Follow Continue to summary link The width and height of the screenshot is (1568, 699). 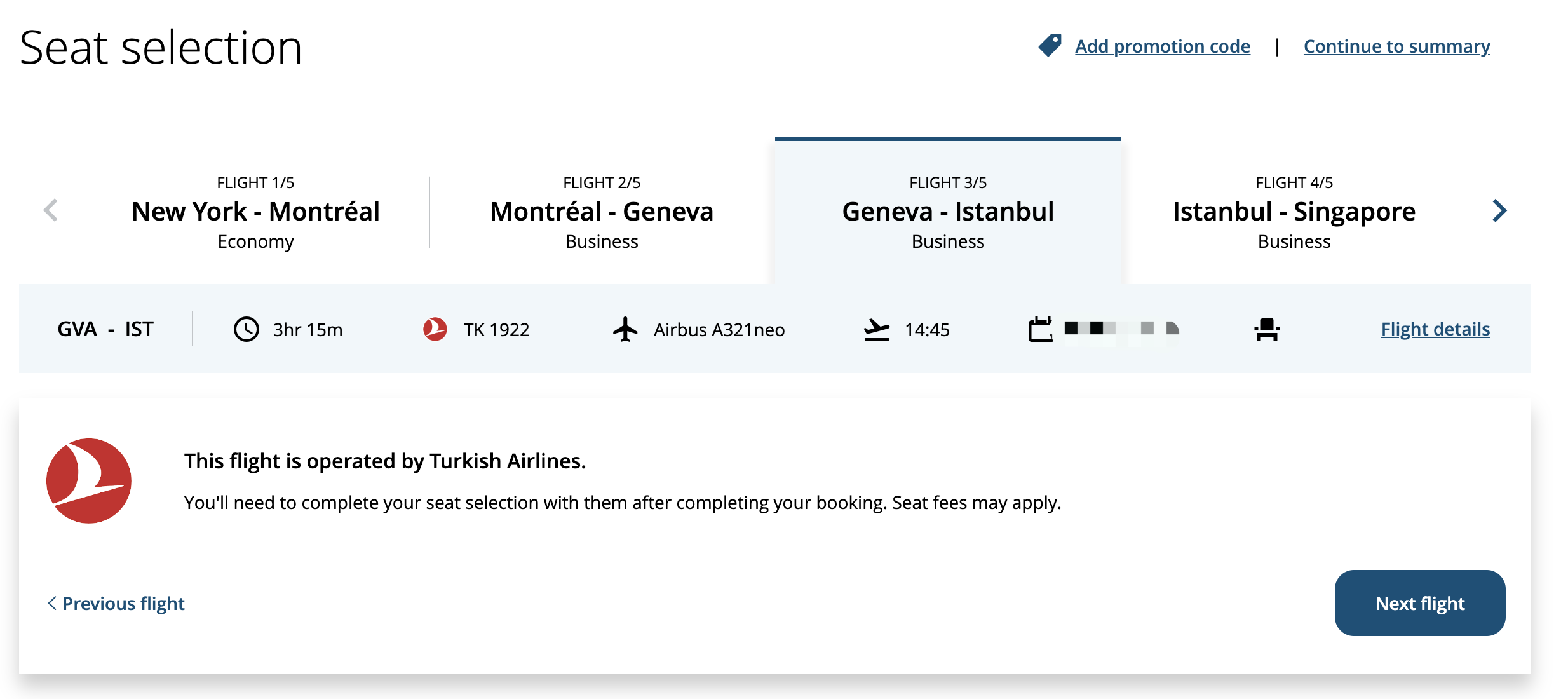1397,46
